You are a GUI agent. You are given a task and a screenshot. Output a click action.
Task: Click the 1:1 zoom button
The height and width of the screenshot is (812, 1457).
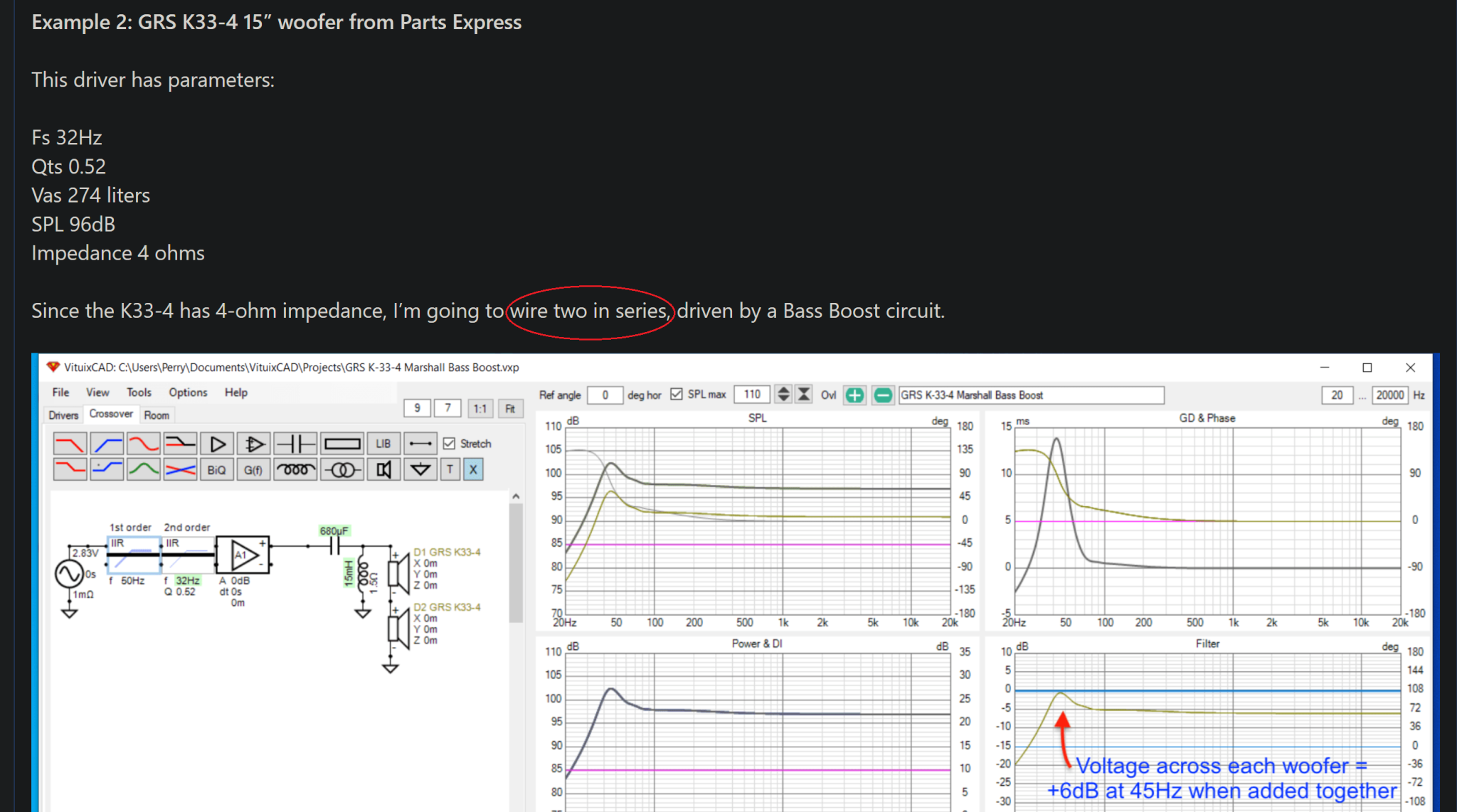click(x=480, y=409)
